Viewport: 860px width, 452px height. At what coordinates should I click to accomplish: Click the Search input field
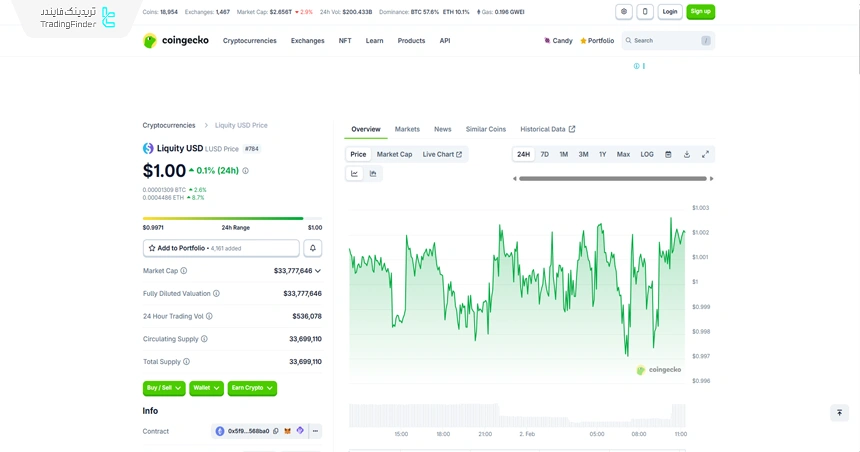[x=665, y=41]
